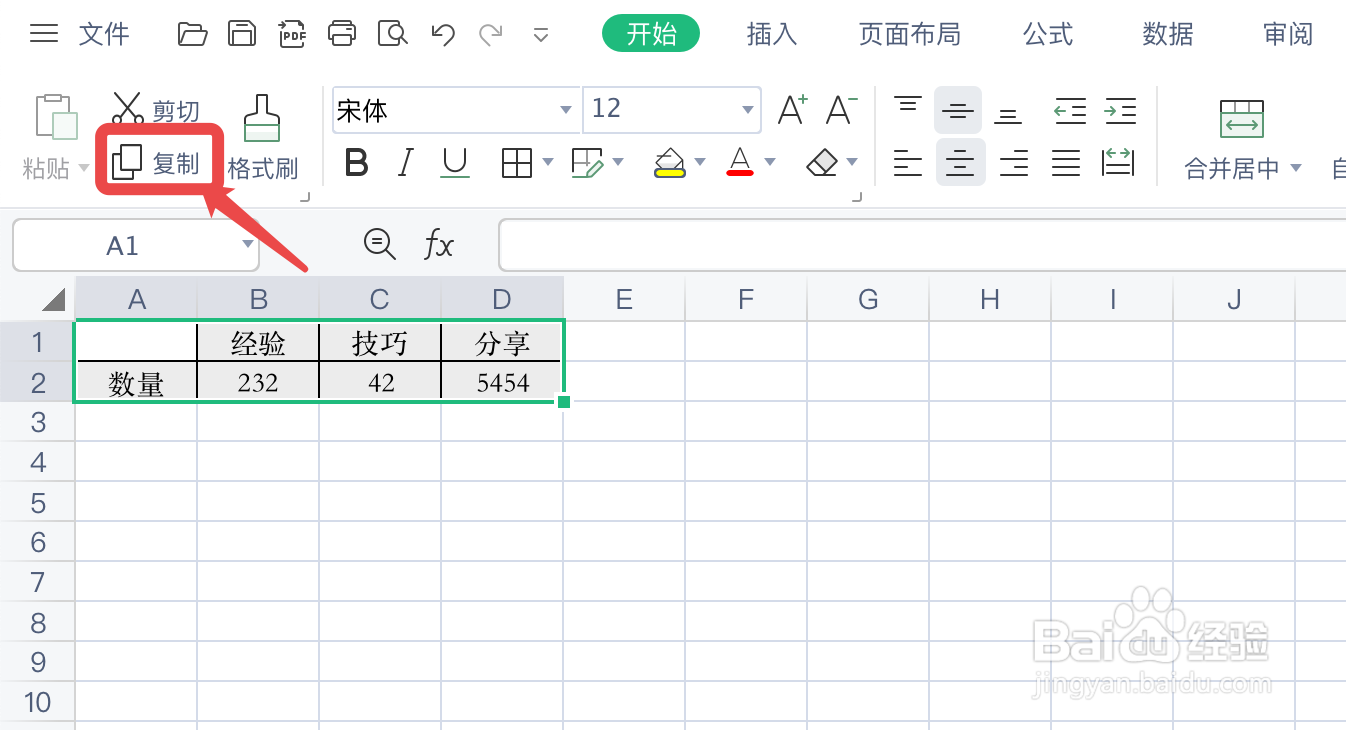This screenshot has width=1346, height=730.
Task: Open the font name dropdown
Action: (566, 110)
